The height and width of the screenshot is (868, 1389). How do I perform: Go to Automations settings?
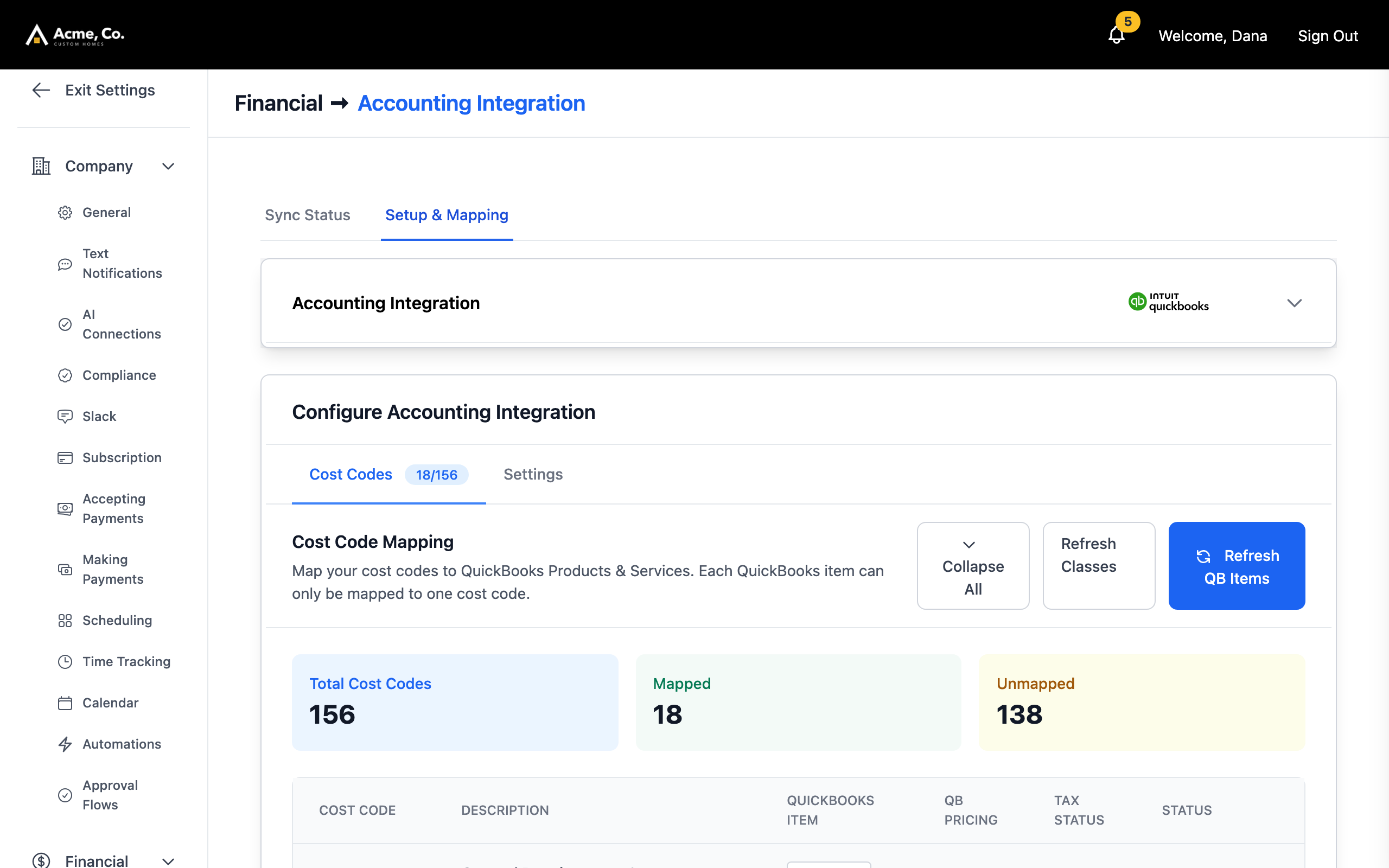point(122,744)
